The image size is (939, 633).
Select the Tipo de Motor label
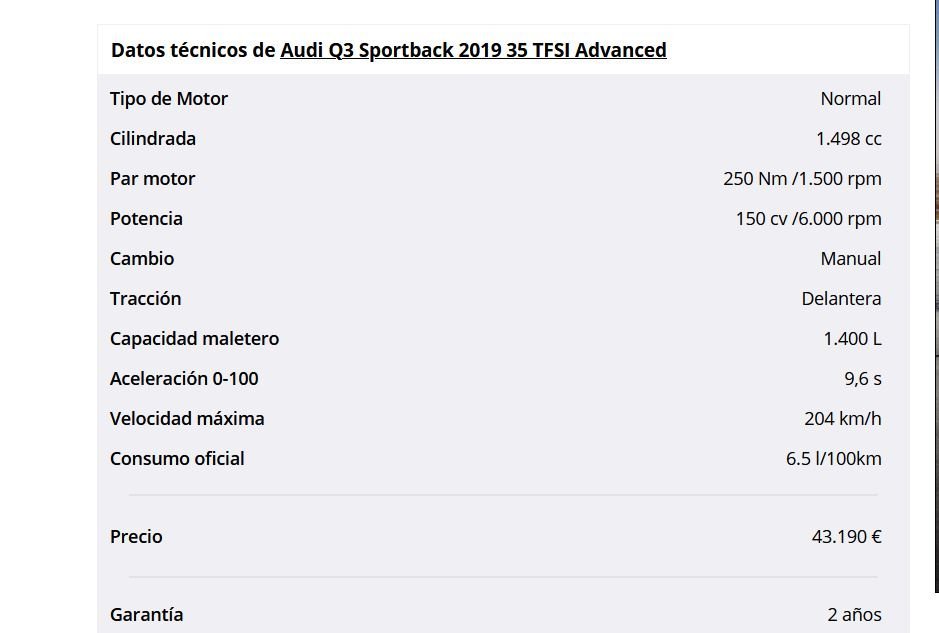(x=169, y=99)
